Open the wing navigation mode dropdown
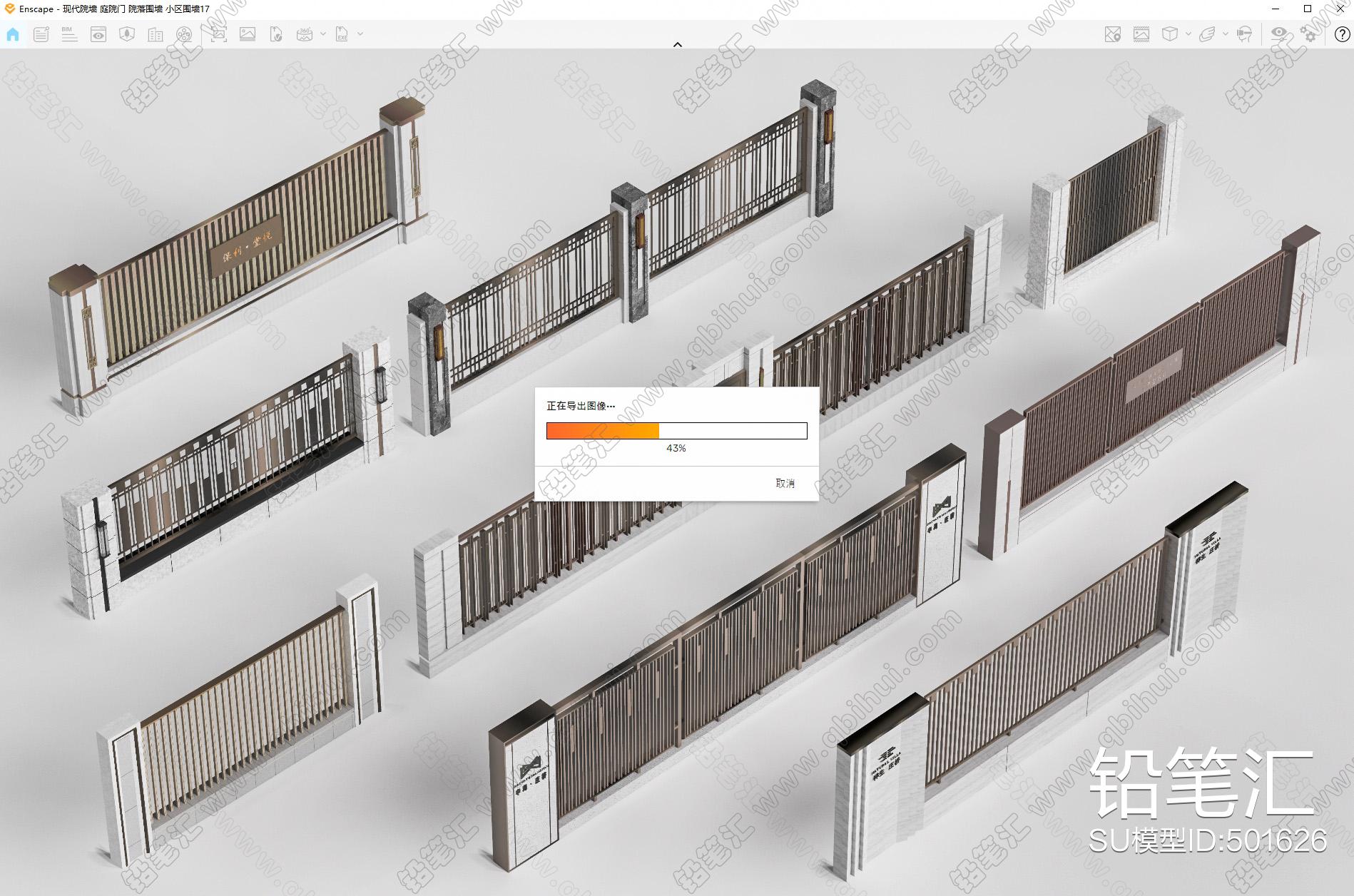The height and width of the screenshot is (896, 1354). coord(1226,34)
